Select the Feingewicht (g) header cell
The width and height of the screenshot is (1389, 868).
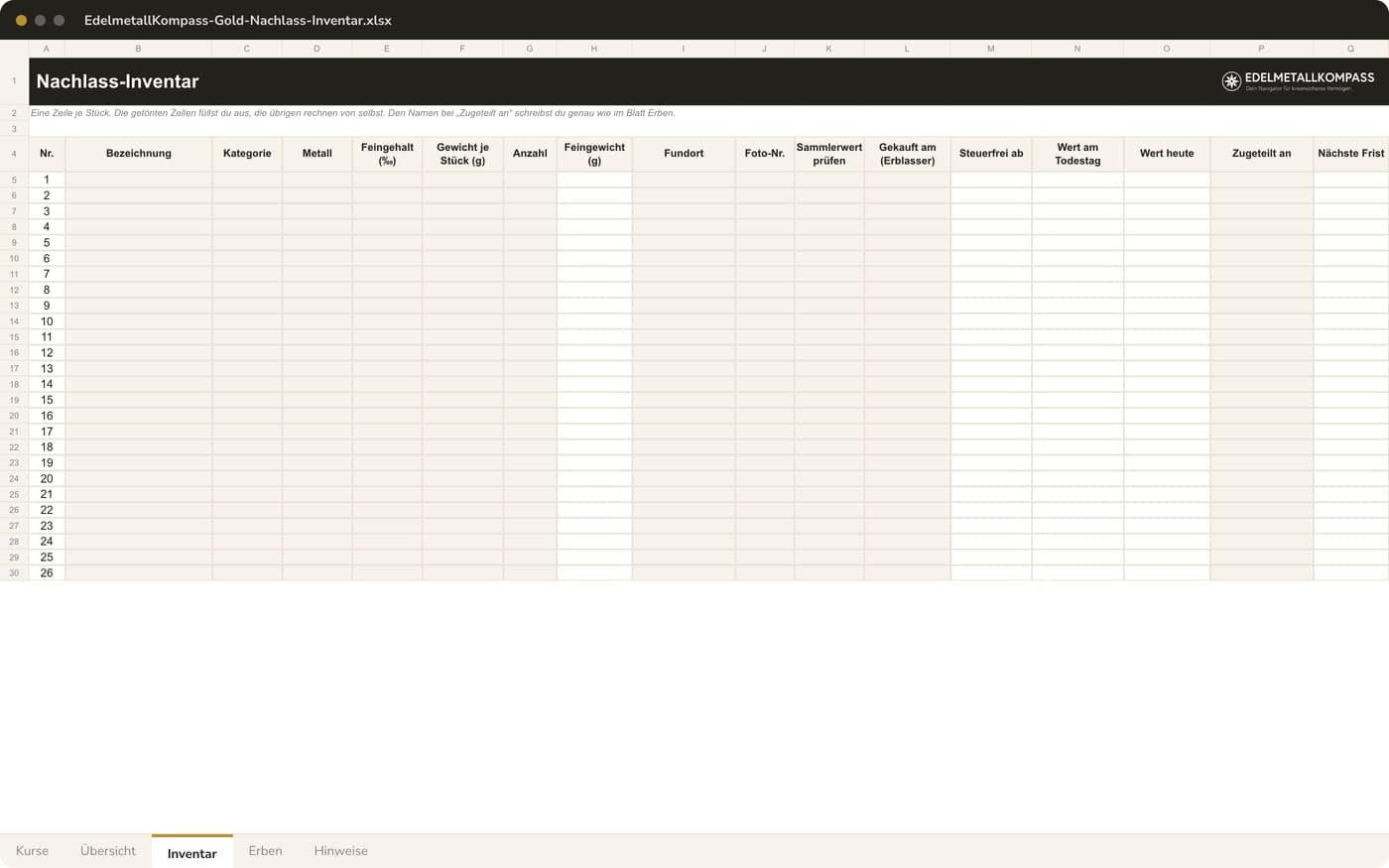594,154
